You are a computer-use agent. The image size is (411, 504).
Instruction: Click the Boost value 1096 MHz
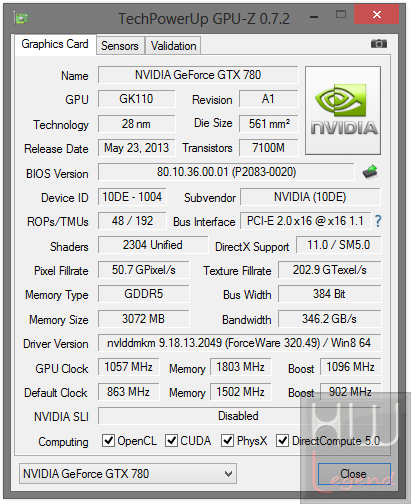pyautogui.click(x=350, y=367)
